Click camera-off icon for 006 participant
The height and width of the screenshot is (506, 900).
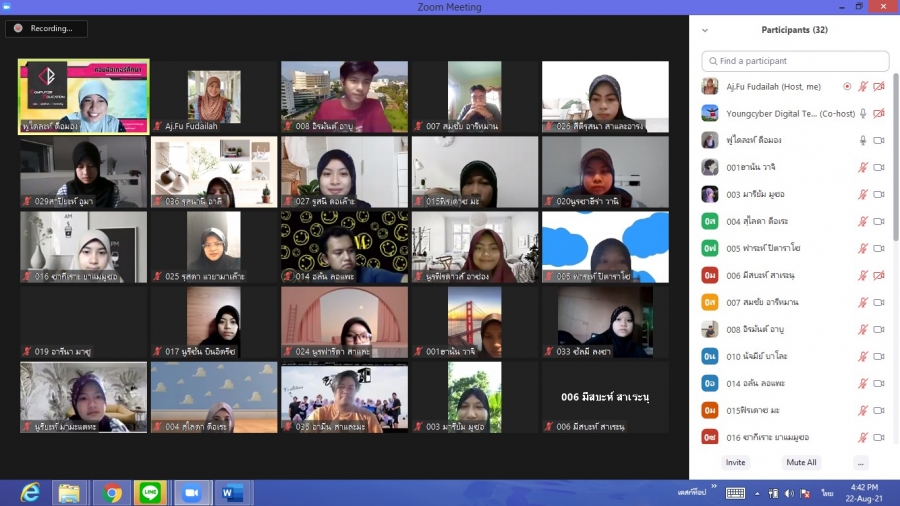(879, 276)
